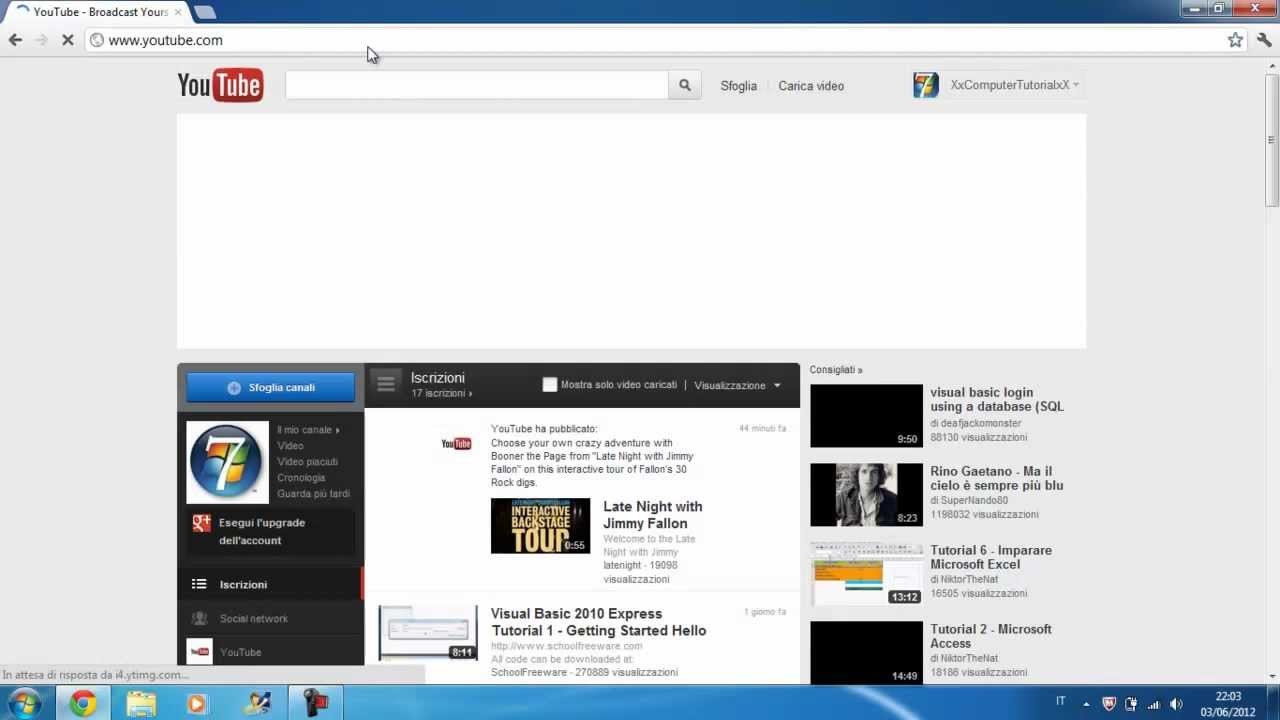Open visual basic login using a database title
This screenshot has height=720, width=1280.
[x=997, y=400]
